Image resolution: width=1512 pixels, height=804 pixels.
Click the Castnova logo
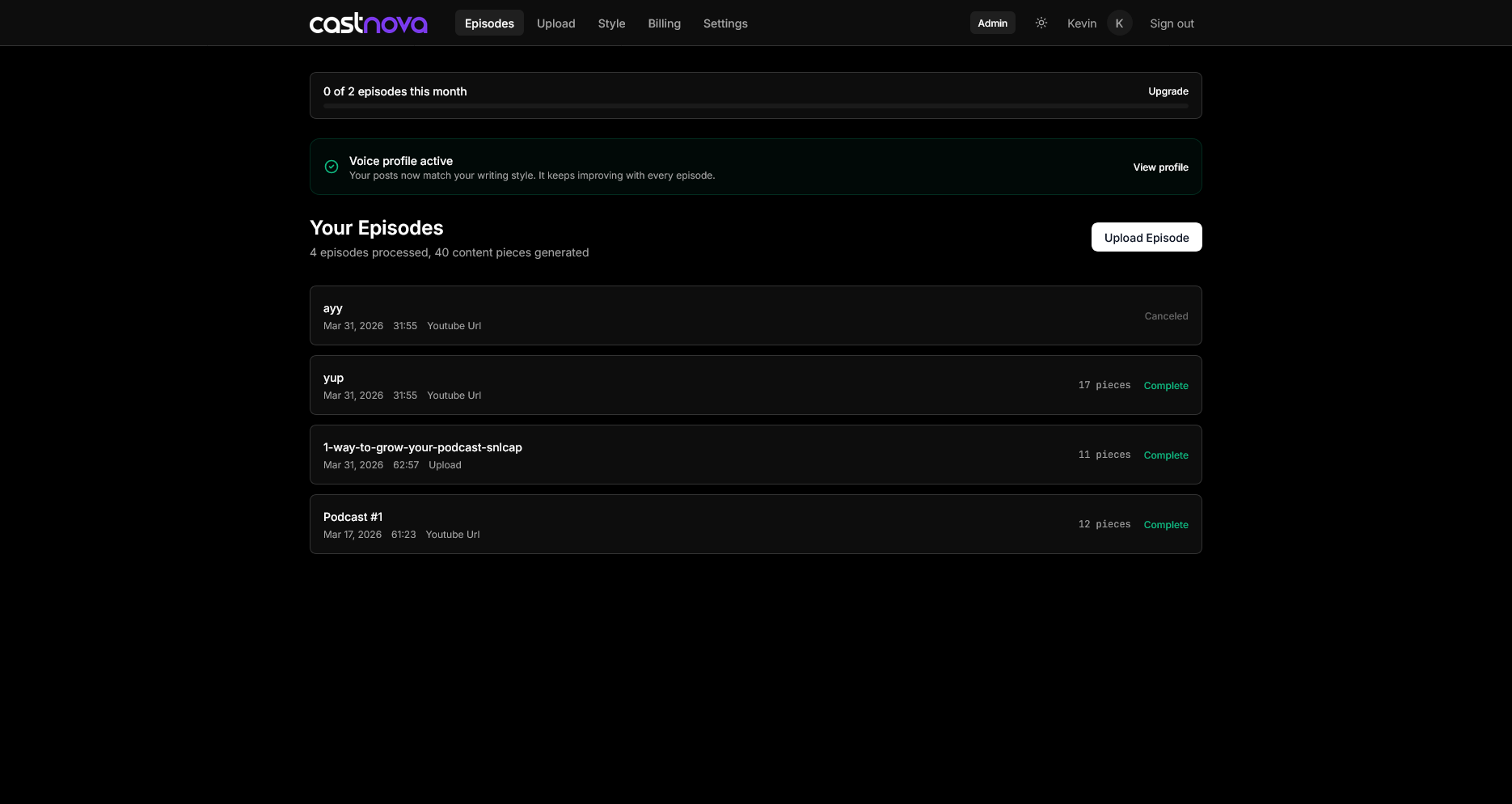[x=368, y=23]
